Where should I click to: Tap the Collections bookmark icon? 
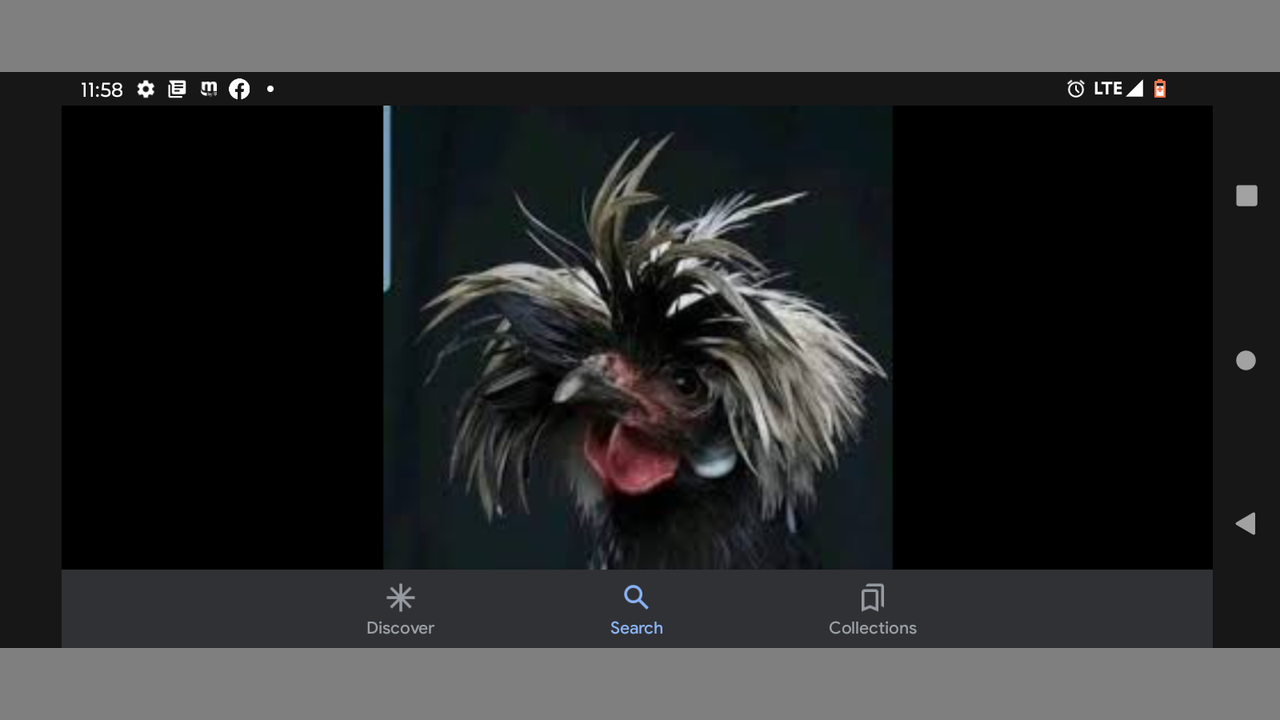click(872, 598)
